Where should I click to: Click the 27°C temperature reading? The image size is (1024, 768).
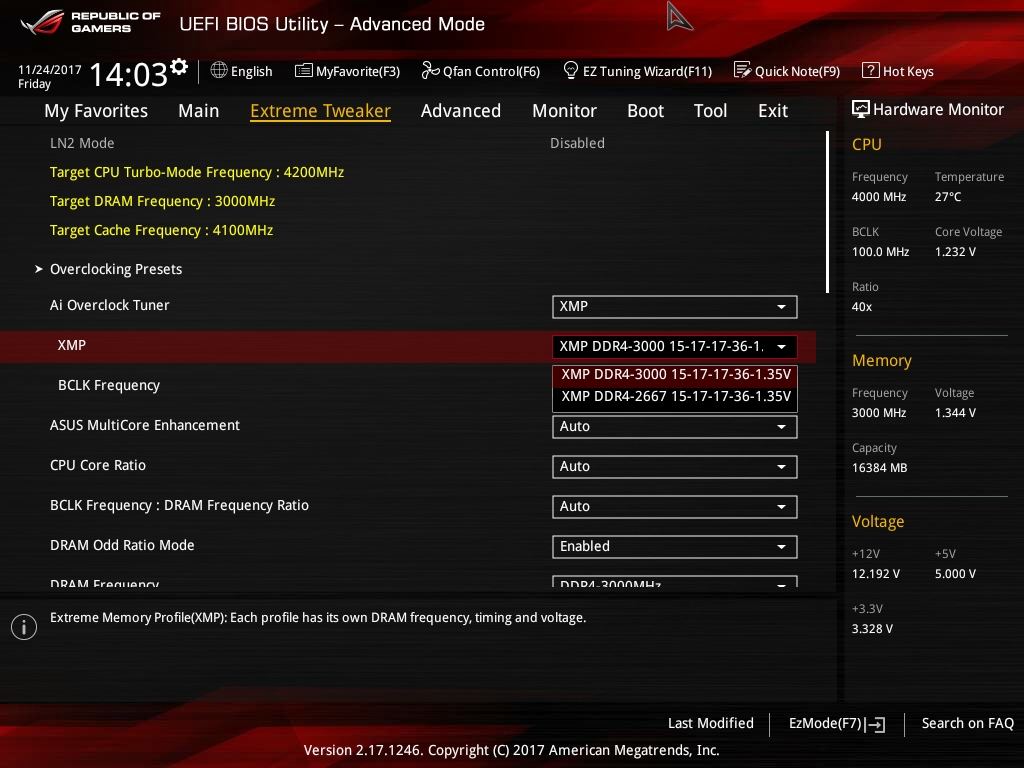click(948, 197)
